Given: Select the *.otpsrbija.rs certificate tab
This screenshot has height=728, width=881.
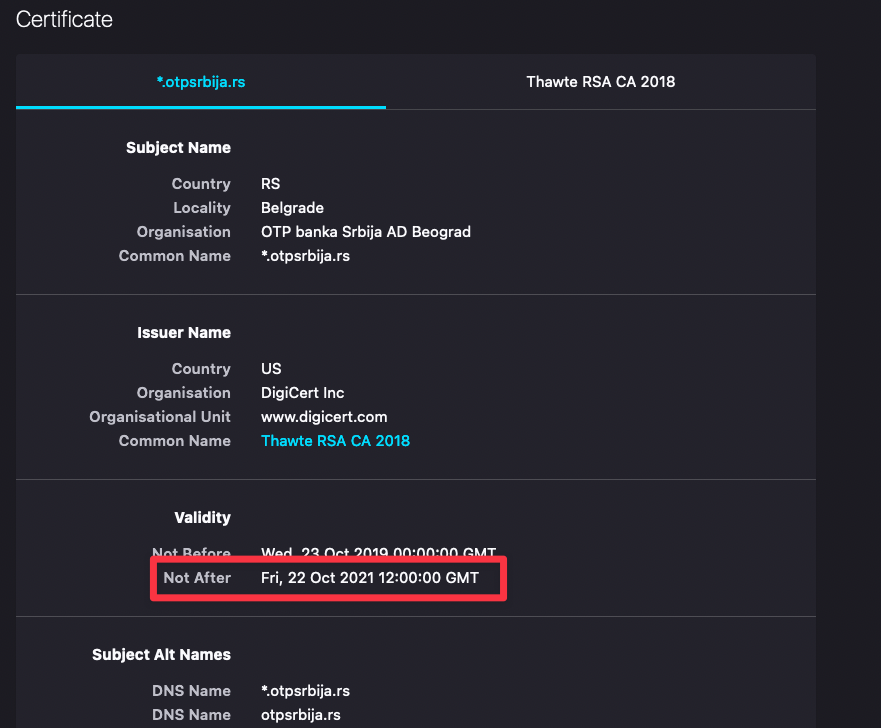Looking at the screenshot, I should click(201, 82).
